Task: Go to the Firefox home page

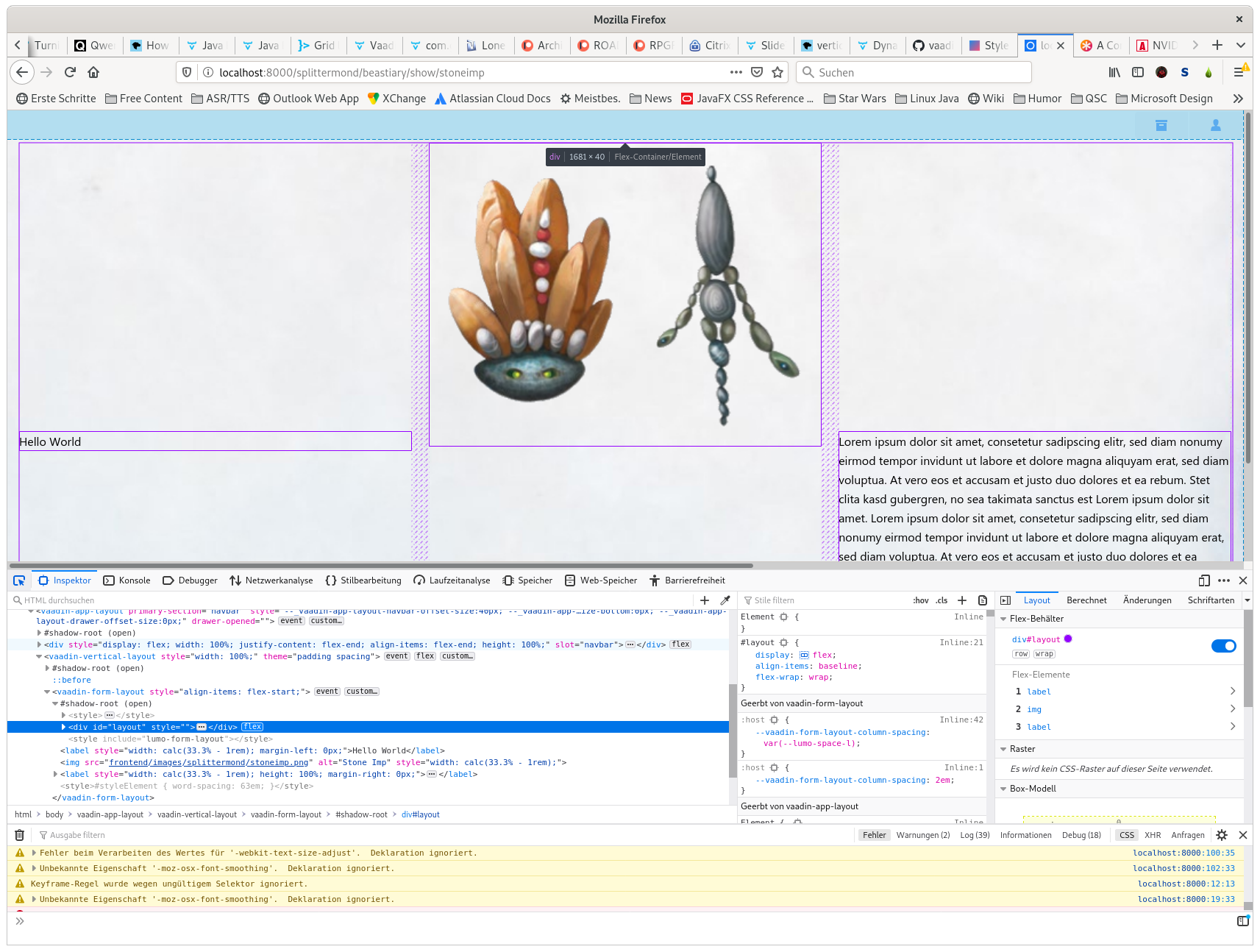Action: tap(93, 72)
